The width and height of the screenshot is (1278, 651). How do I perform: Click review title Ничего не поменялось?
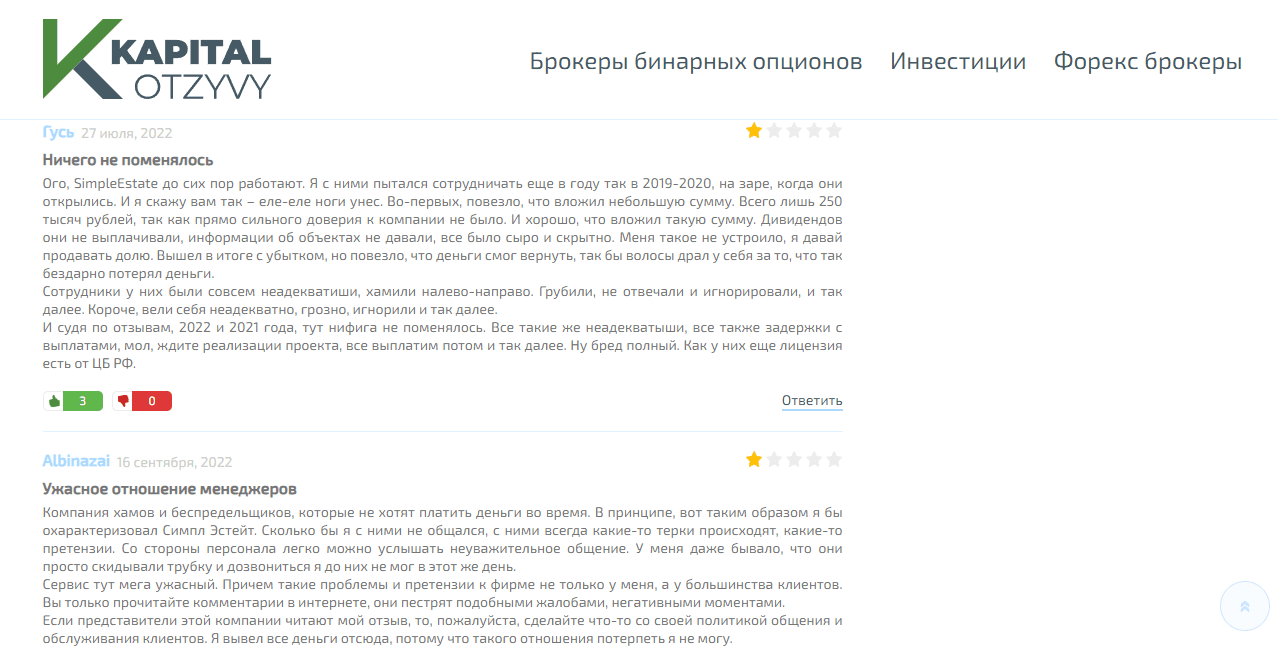click(x=128, y=160)
